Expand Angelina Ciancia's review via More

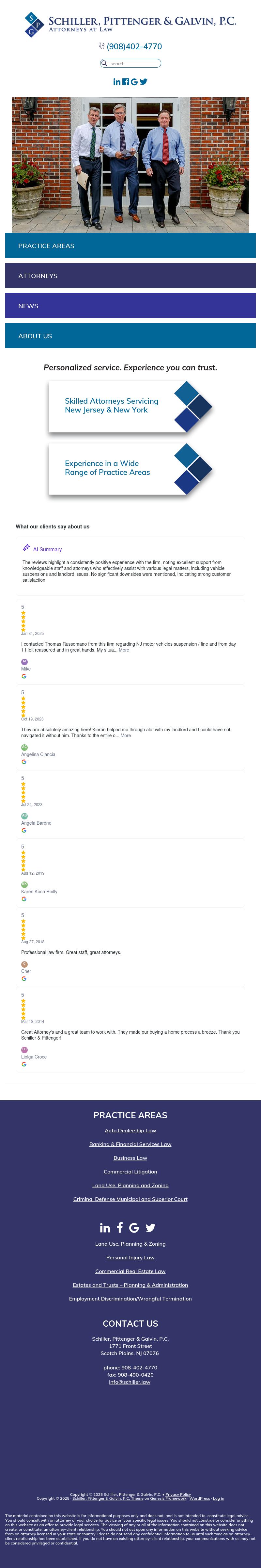click(x=126, y=735)
